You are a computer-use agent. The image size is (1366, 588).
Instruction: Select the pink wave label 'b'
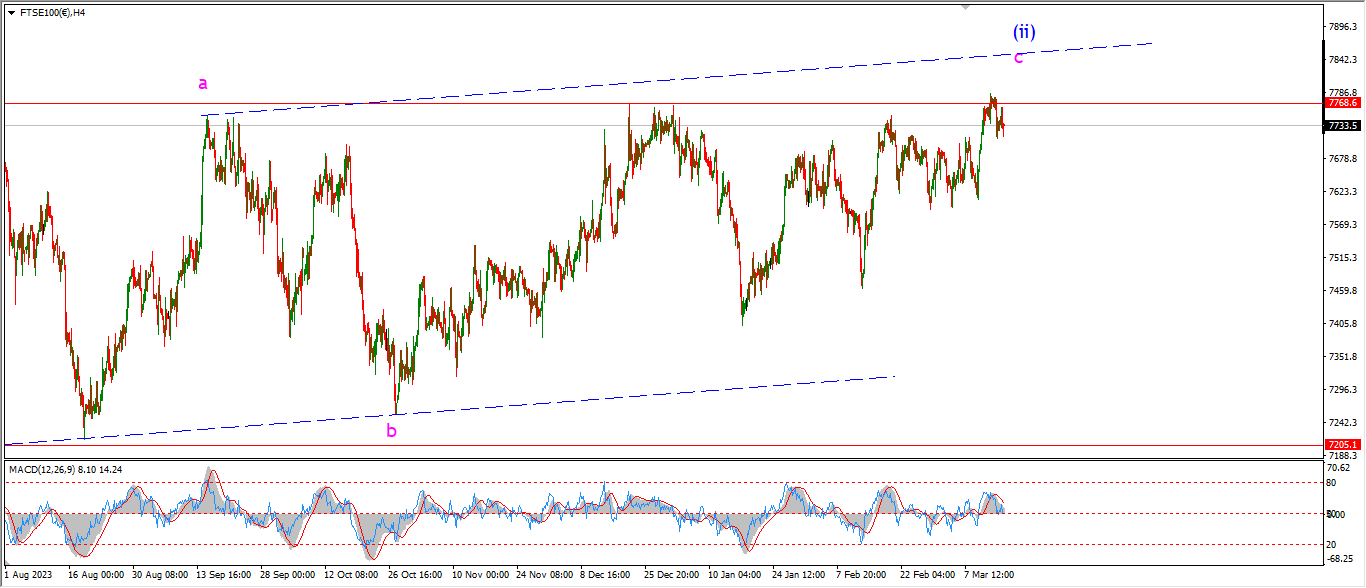pyautogui.click(x=391, y=431)
